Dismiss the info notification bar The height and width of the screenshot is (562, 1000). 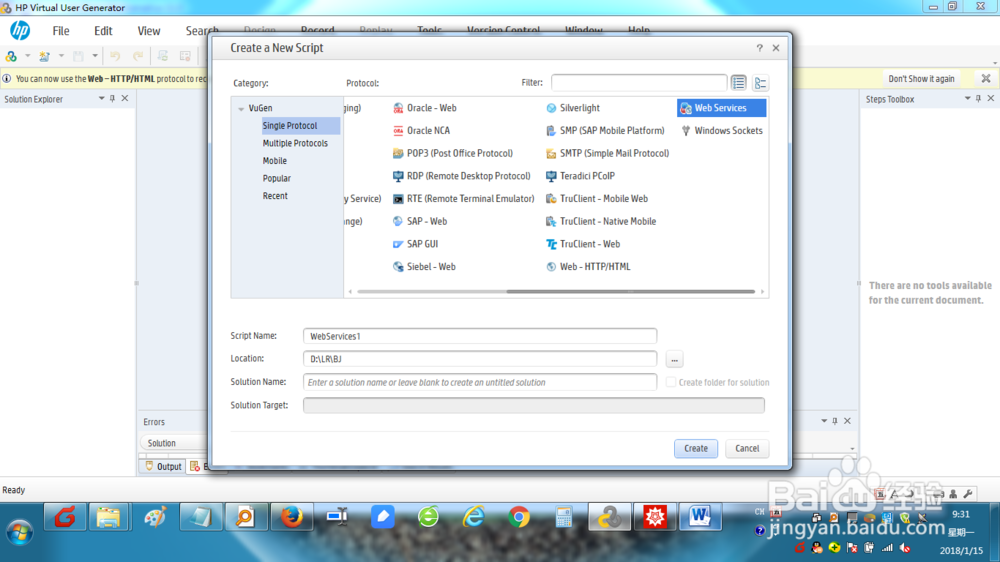986,78
